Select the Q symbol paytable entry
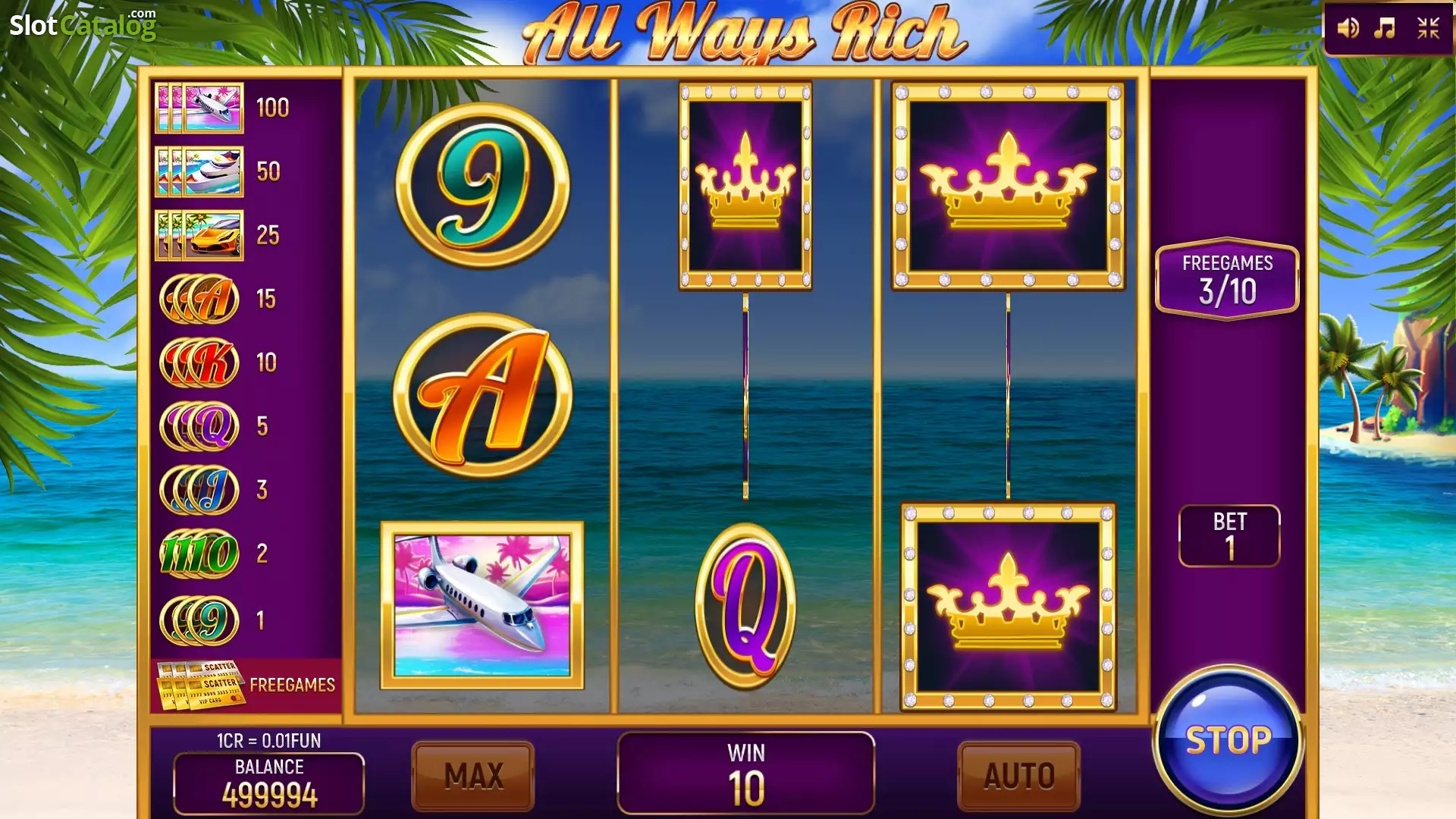Image resolution: width=1456 pixels, height=819 pixels. click(x=199, y=426)
